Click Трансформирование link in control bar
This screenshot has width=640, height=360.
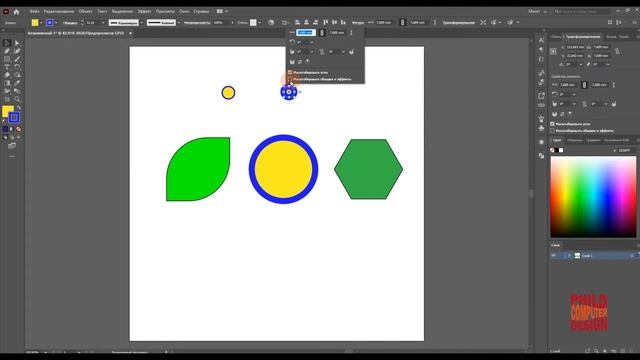click(x=459, y=23)
